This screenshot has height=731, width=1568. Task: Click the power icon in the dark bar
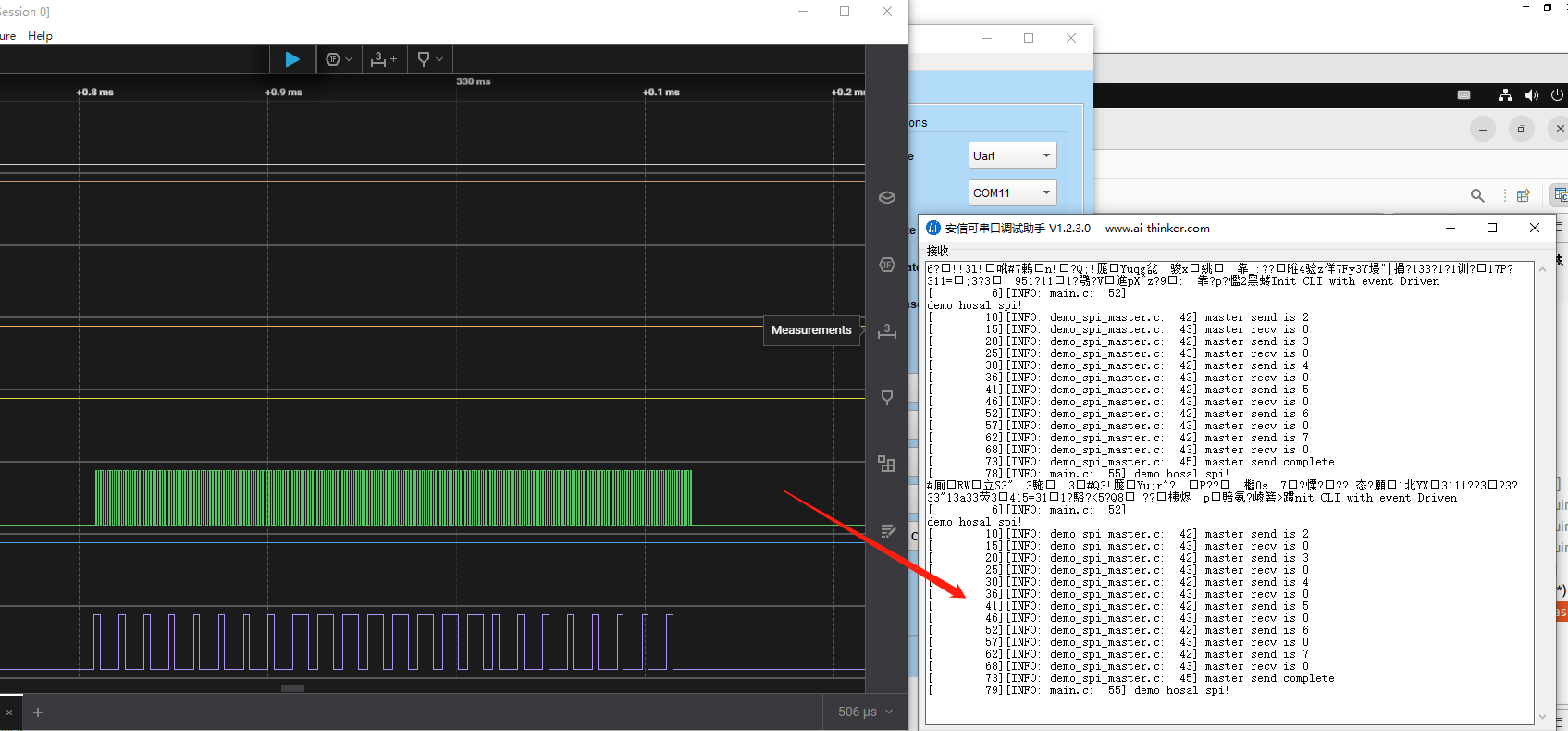pos(1557,95)
